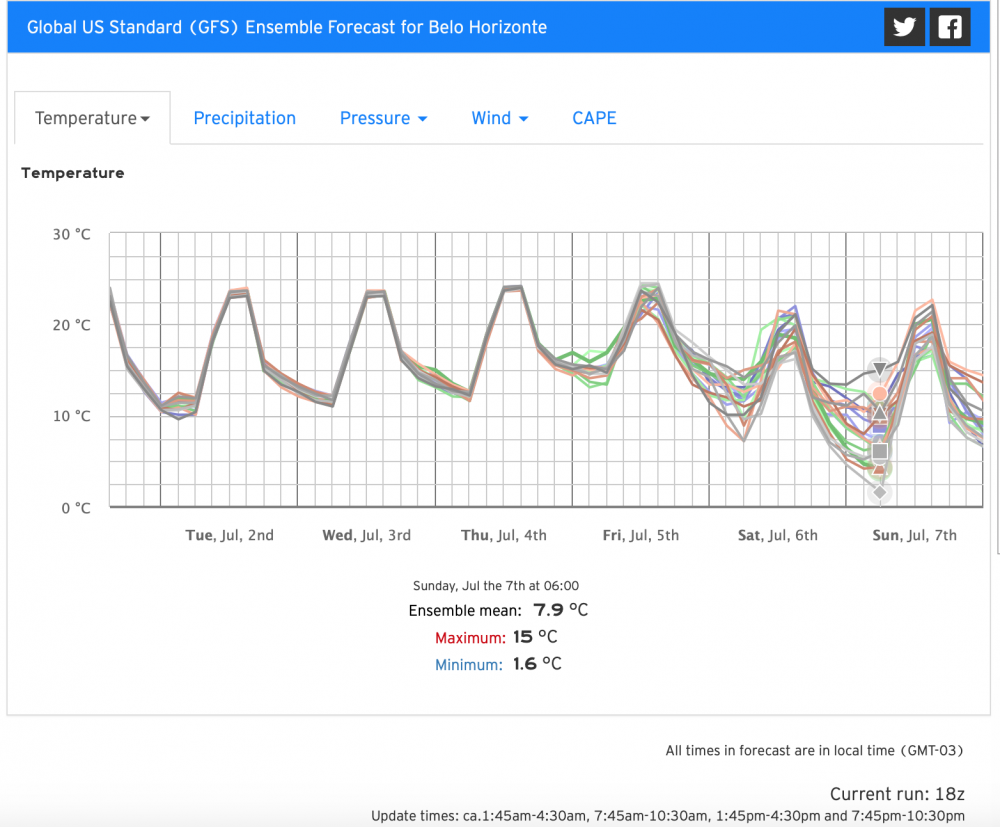Share forecast via Twitter icon
Screen dimensions: 1000x827
904,27
